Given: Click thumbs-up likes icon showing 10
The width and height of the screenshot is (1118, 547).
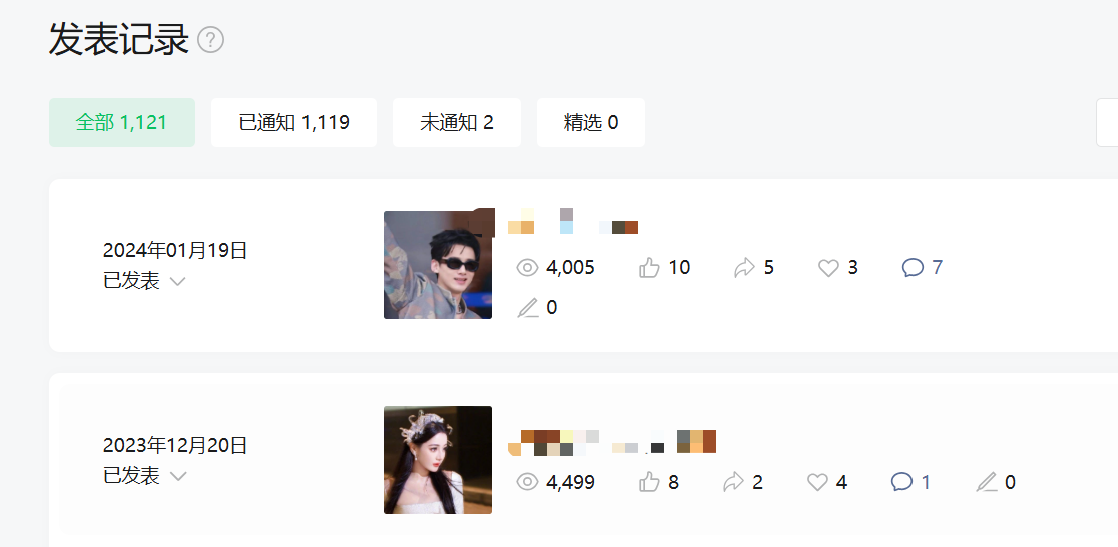Looking at the screenshot, I should click(650, 268).
